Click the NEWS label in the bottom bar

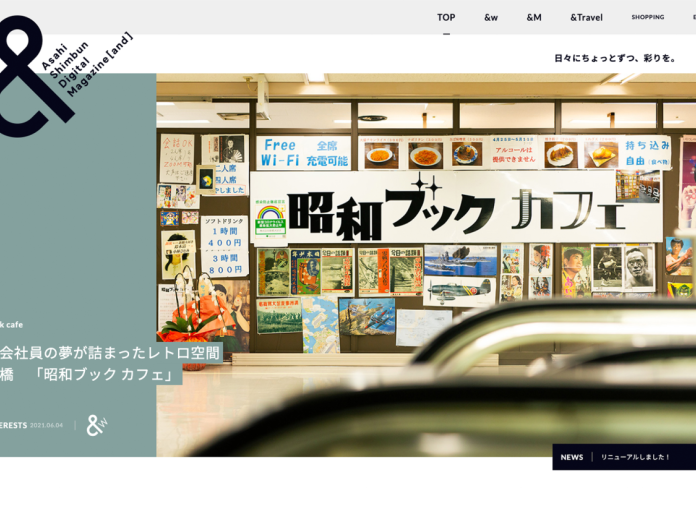572,457
